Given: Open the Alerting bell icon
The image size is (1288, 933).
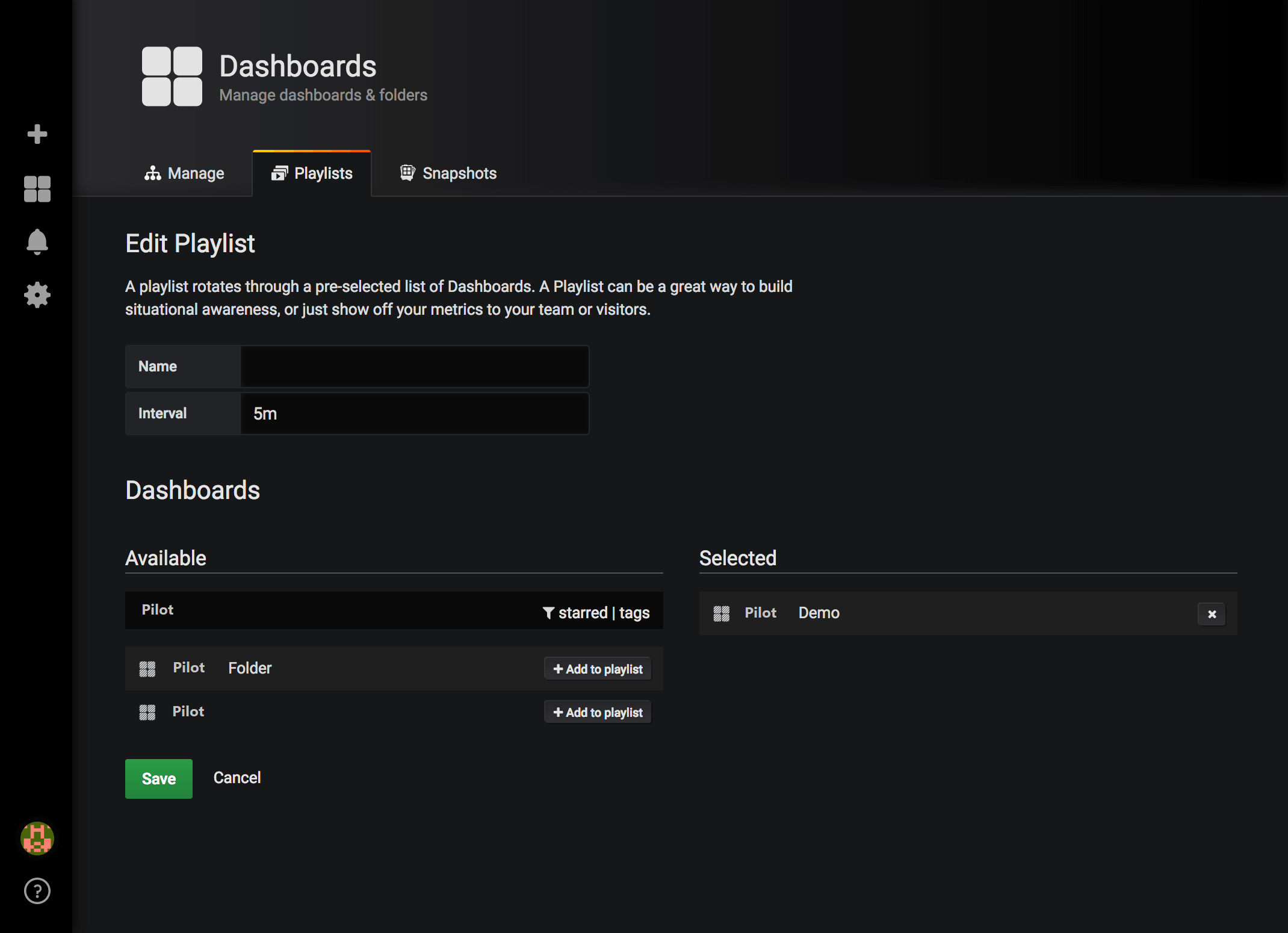Looking at the screenshot, I should tap(37, 242).
